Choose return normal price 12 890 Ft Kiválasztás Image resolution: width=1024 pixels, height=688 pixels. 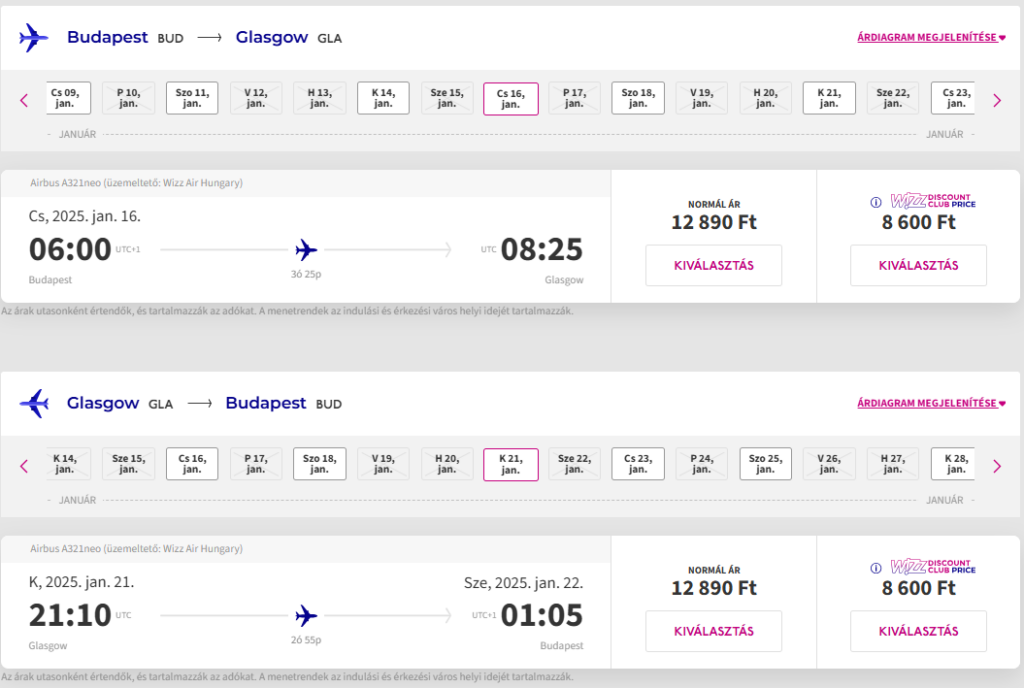[714, 631]
